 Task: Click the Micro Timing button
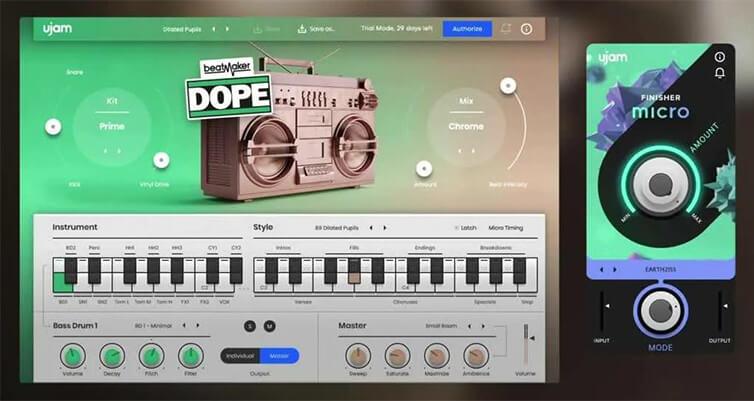click(x=506, y=228)
